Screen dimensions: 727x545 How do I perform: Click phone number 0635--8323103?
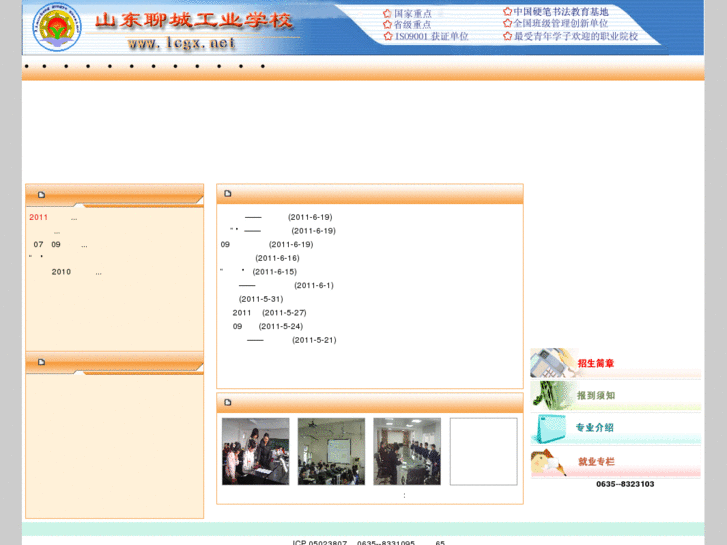coord(625,484)
